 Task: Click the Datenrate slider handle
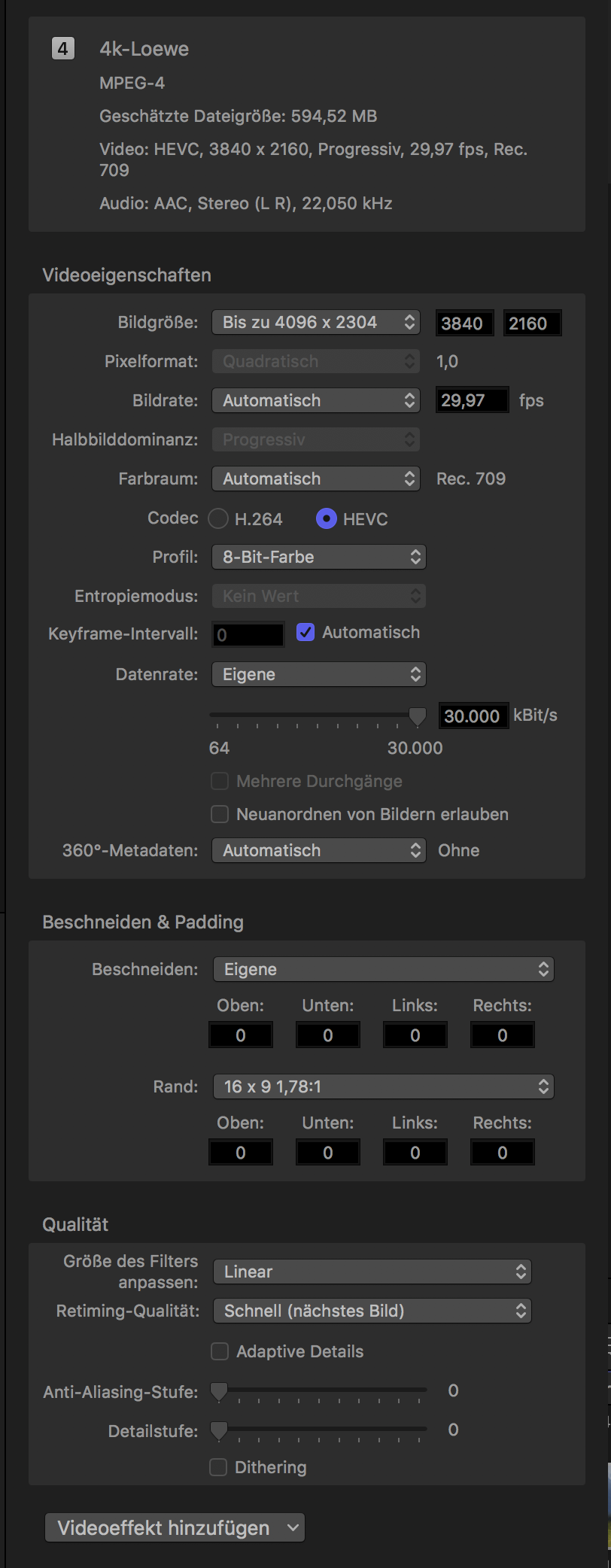(x=417, y=716)
